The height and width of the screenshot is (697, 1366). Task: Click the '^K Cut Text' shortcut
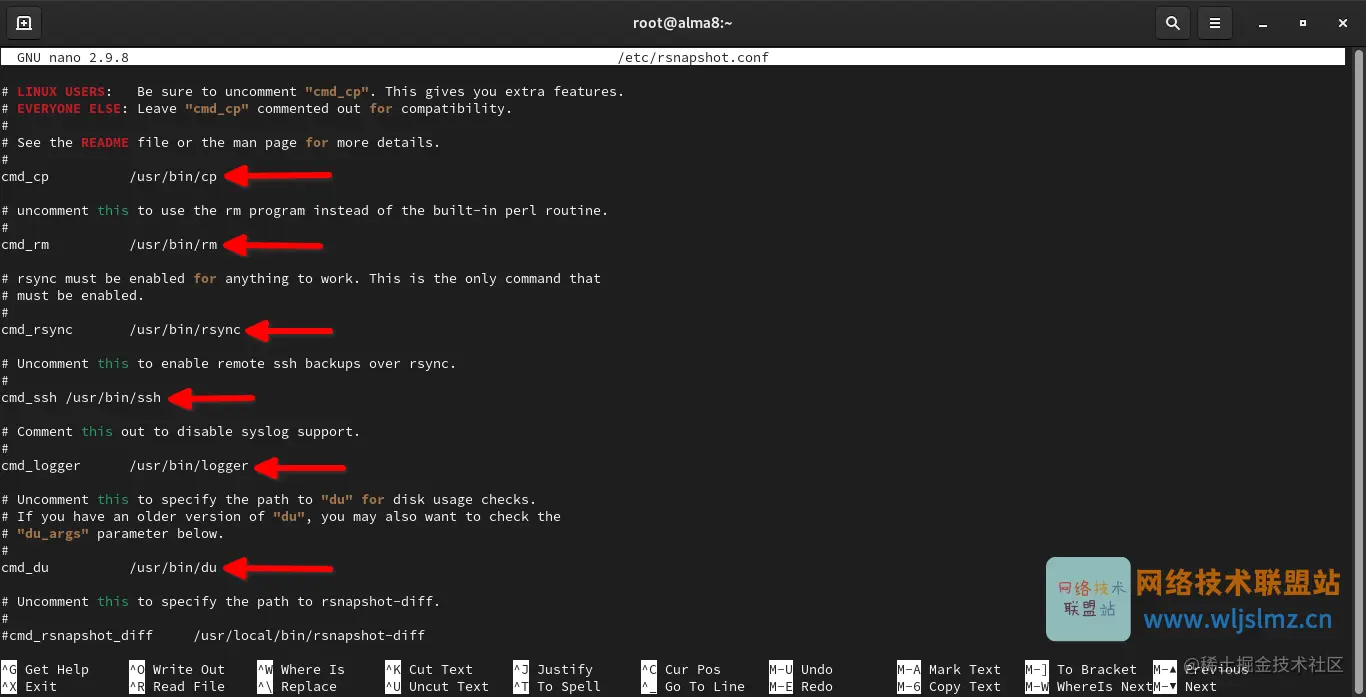click(429, 669)
